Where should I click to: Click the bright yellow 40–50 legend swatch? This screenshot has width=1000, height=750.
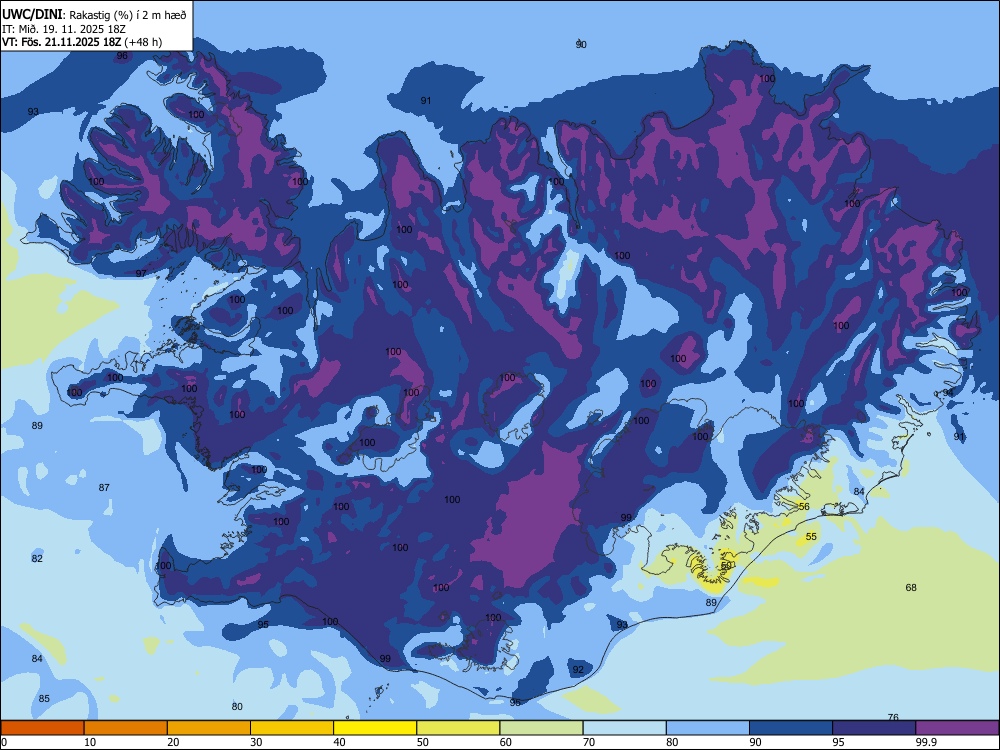375,728
